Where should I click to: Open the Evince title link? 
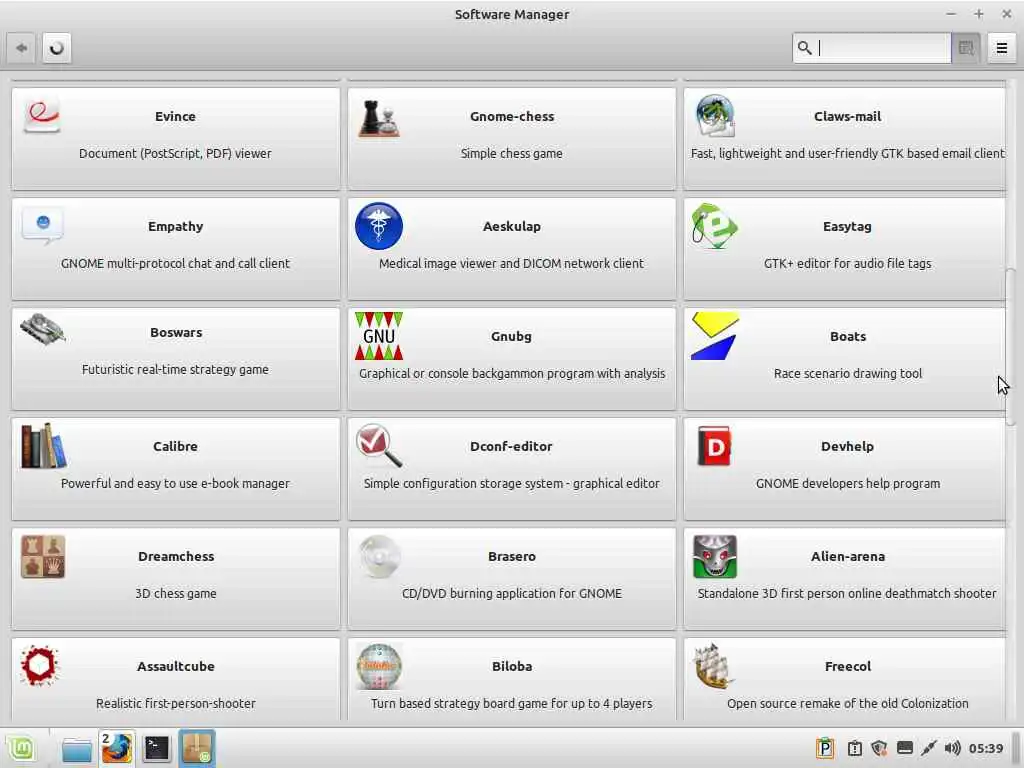tap(175, 116)
